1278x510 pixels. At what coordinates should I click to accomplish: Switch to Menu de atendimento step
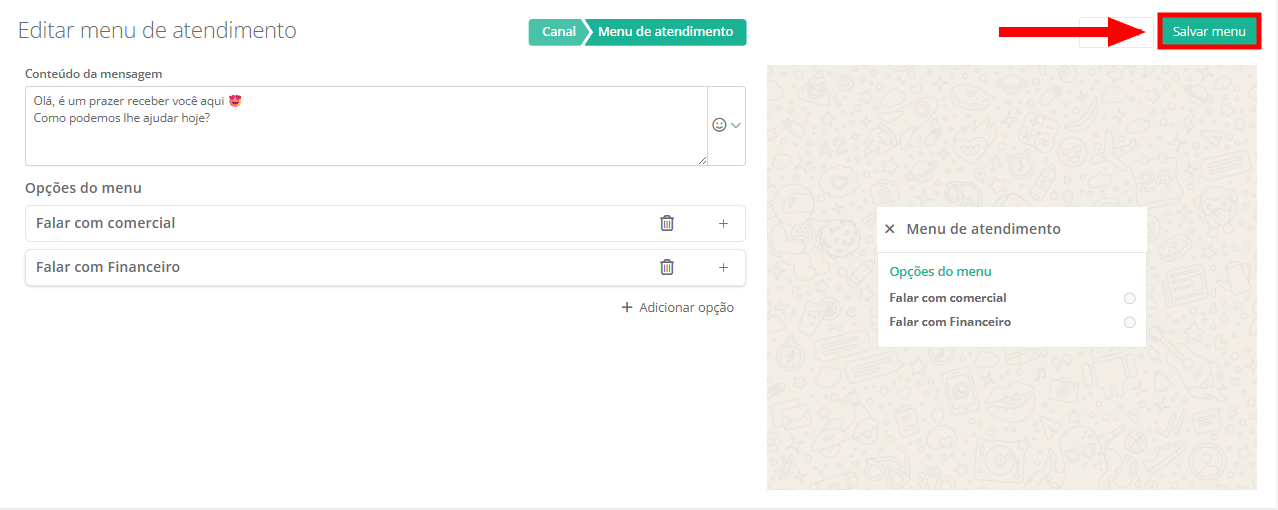665,32
